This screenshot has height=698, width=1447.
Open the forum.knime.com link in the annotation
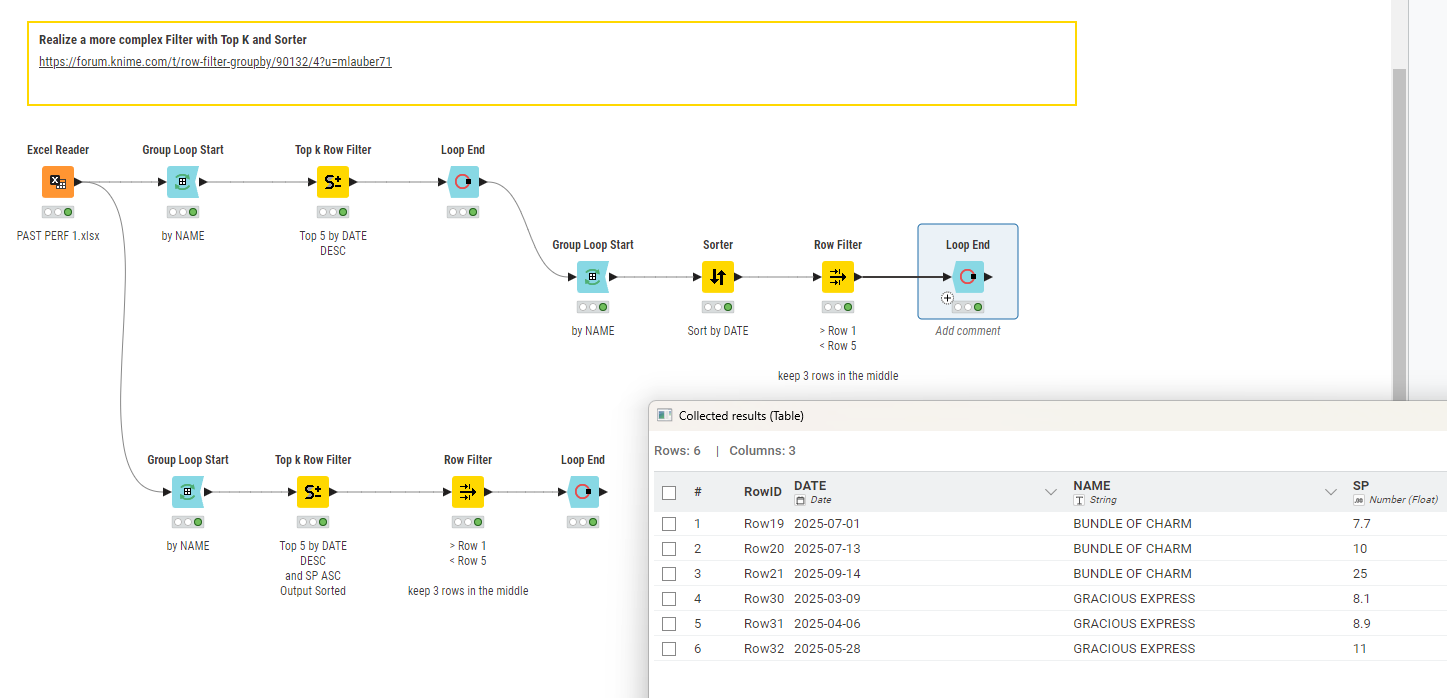[215, 62]
